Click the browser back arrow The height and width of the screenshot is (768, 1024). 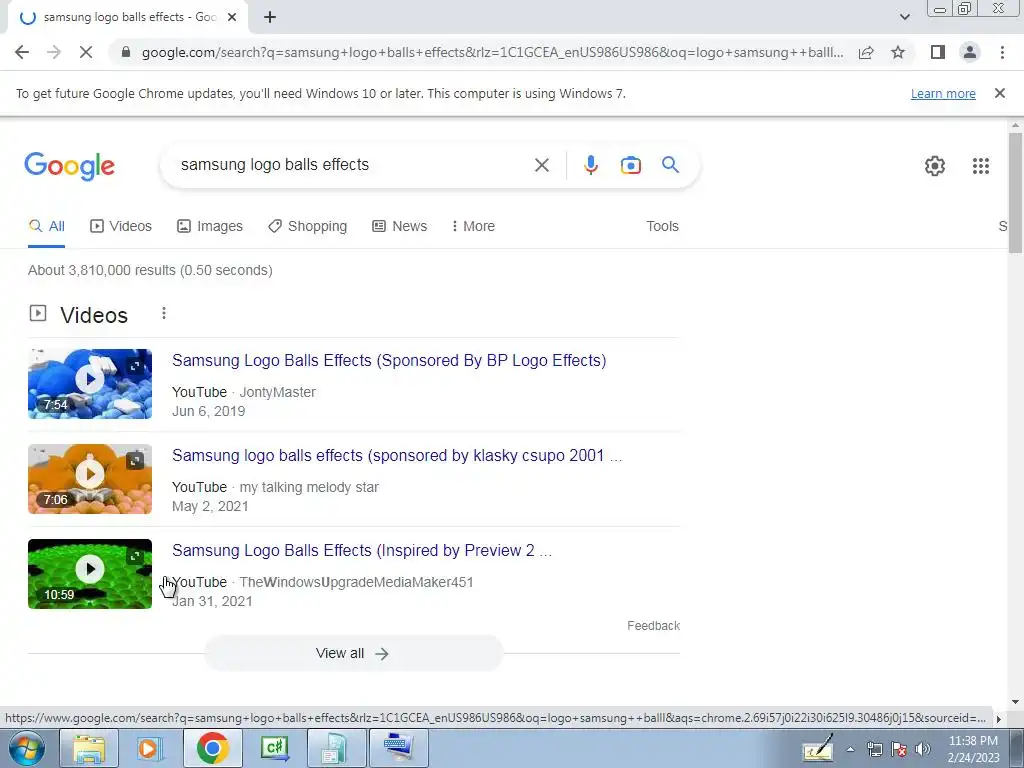(x=22, y=52)
